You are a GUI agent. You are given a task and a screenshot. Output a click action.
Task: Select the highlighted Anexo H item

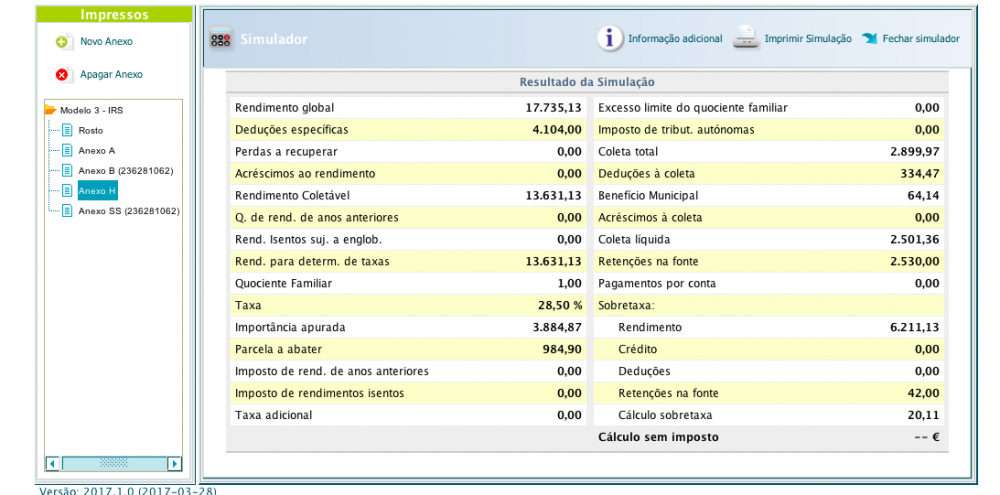click(x=98, y=190)
